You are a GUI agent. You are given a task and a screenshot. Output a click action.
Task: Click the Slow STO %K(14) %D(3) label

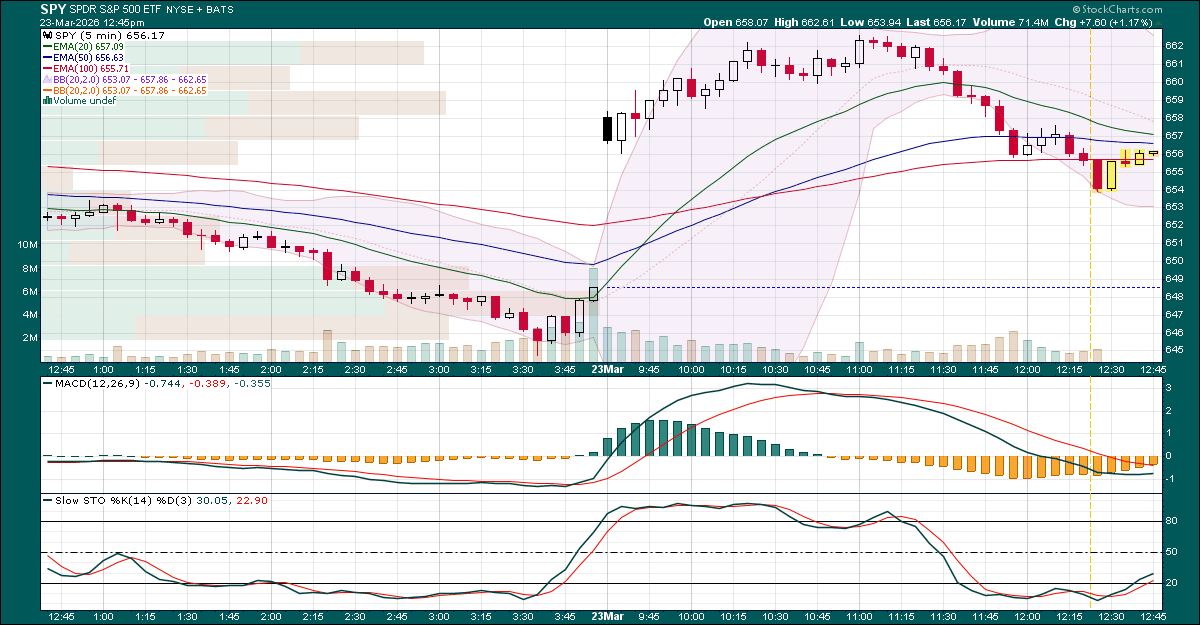click(124, 500)
